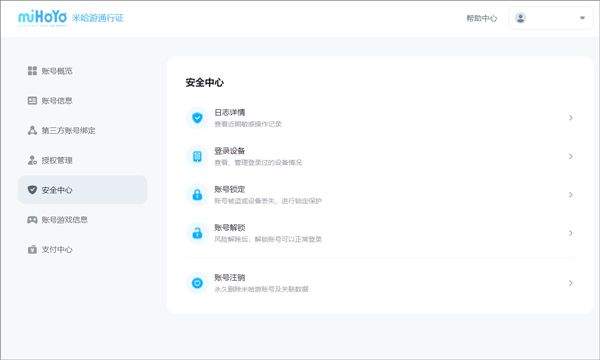Click description under 日志详情
Image resolution: width=600 pixels, height=360 pixels.
pos(248,124)
